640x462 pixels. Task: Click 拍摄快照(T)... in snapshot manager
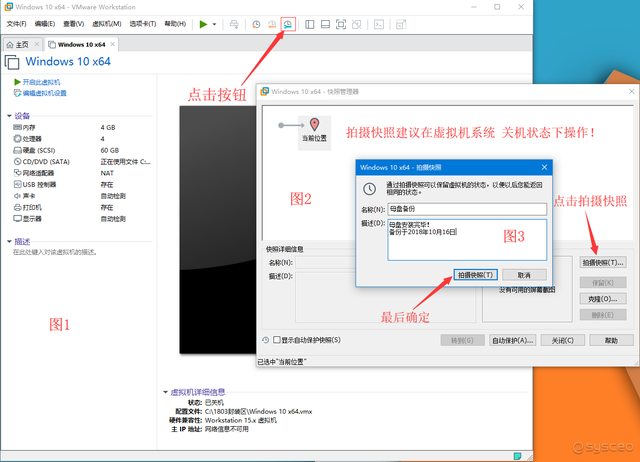(603, 262)
